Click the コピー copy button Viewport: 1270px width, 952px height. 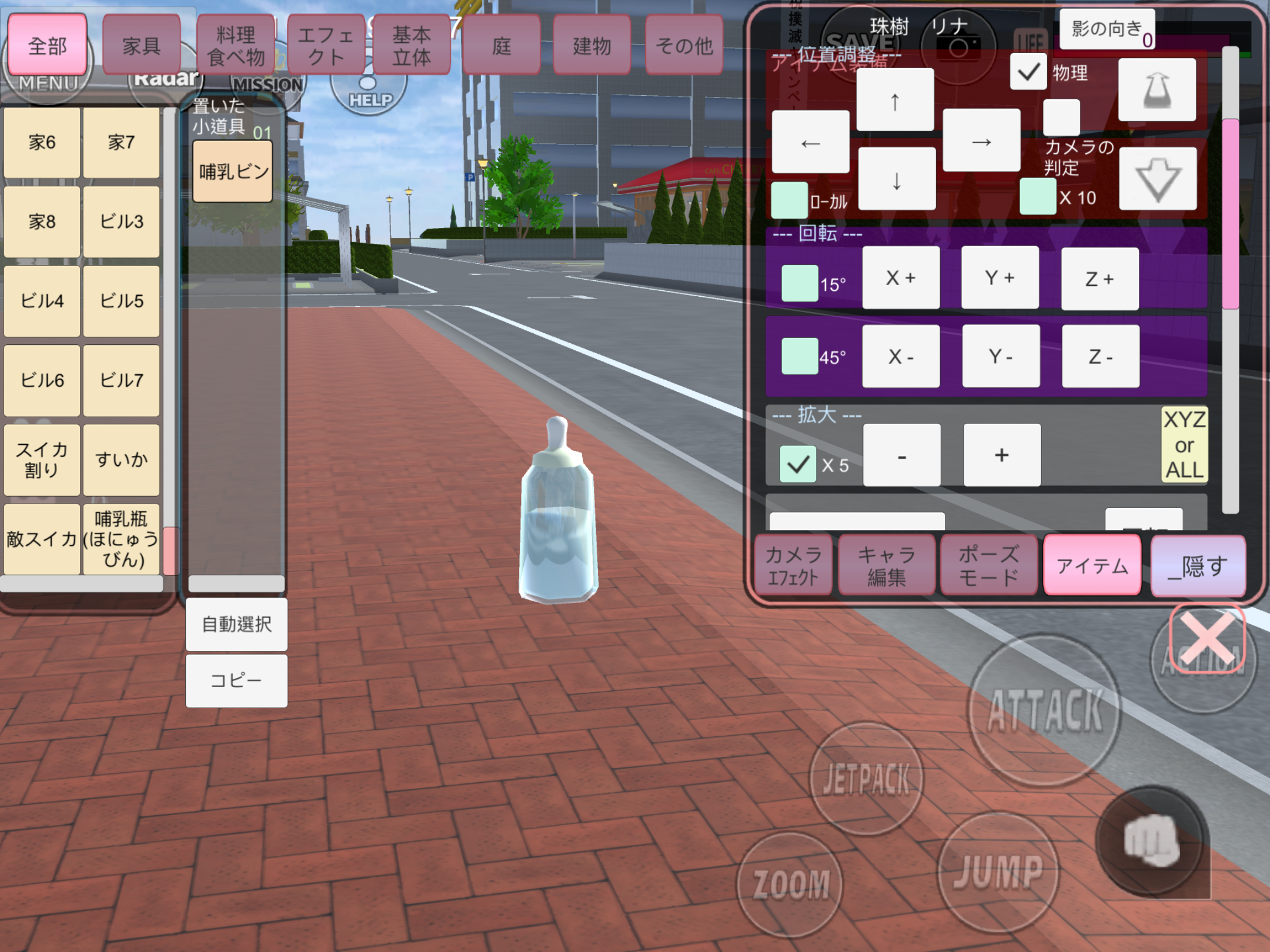coord(236,681)
